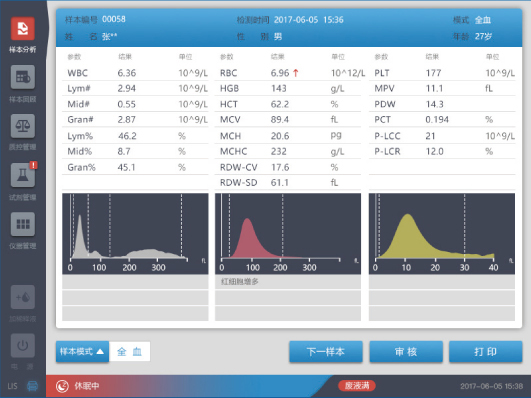The image size is (531, 398).
Task: Click the red RBC histogram chart
Action: [288, 233]
